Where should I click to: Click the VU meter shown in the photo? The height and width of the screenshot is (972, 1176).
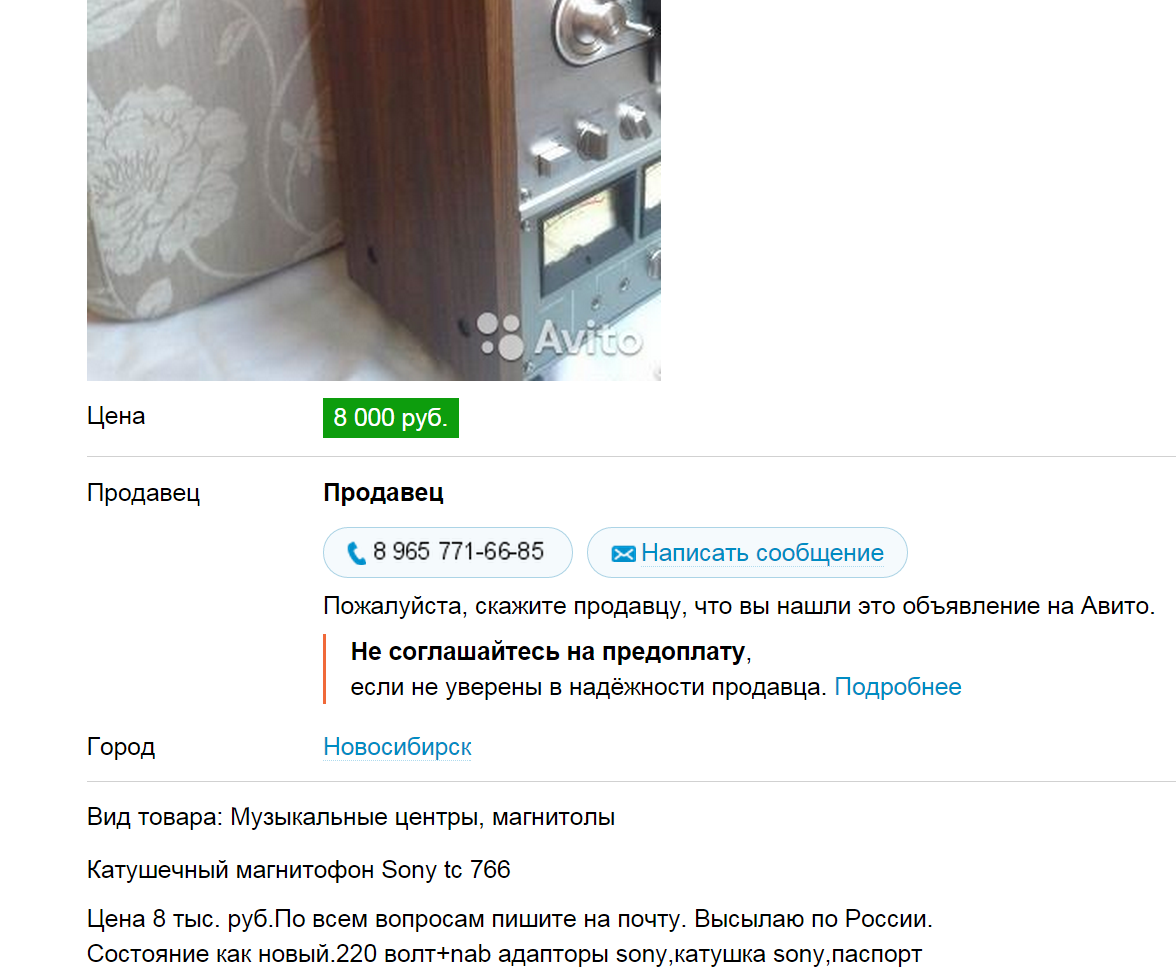580,231
